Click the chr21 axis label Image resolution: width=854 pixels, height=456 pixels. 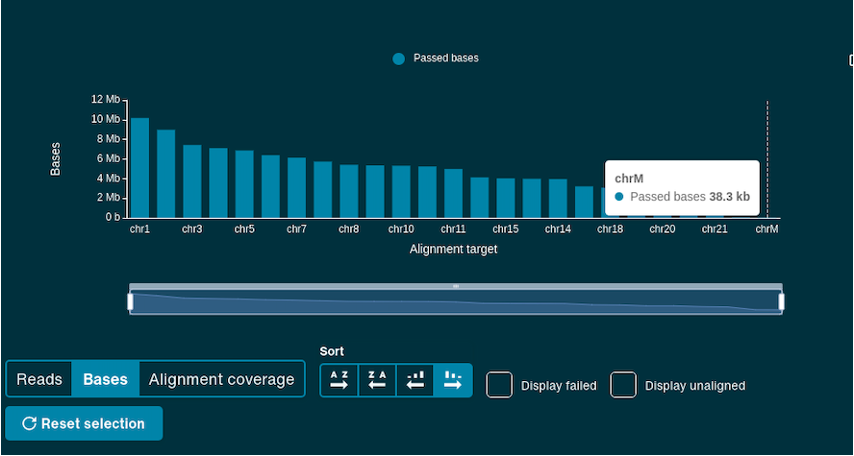click(x=715, y=229)
